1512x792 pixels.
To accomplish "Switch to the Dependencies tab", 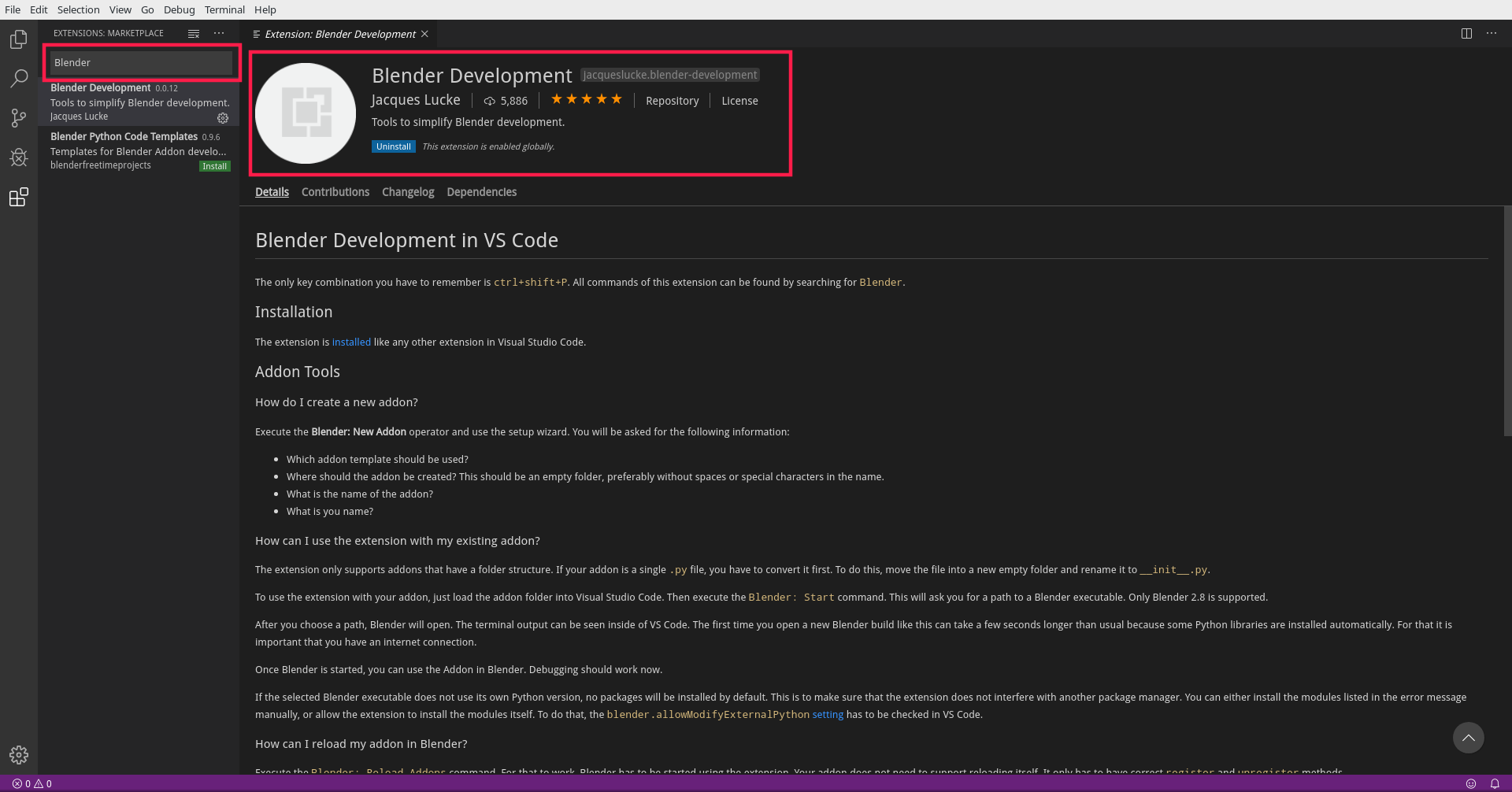I will click(x=482, y=192).
